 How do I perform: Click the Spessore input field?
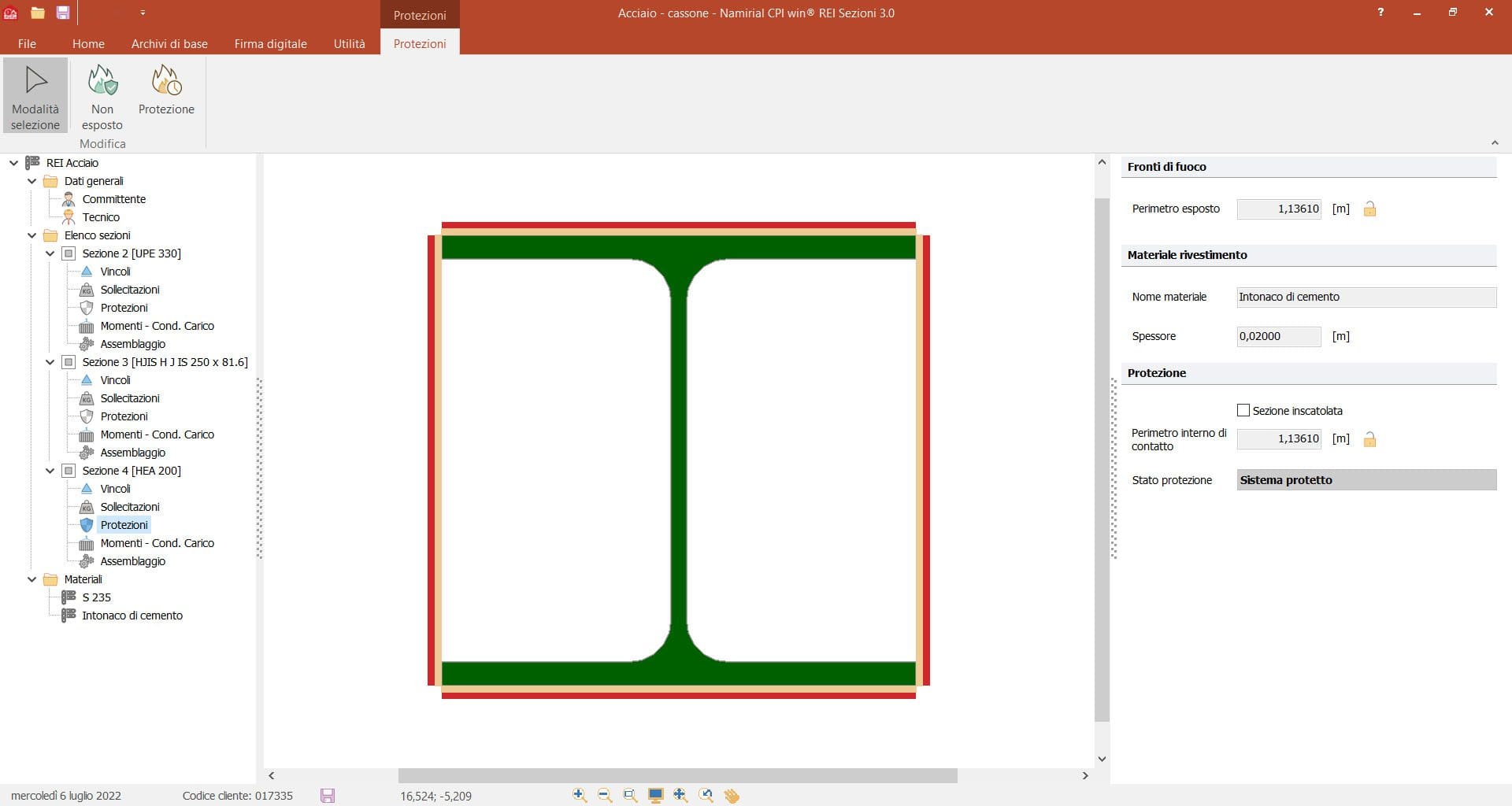point(1278,336)
